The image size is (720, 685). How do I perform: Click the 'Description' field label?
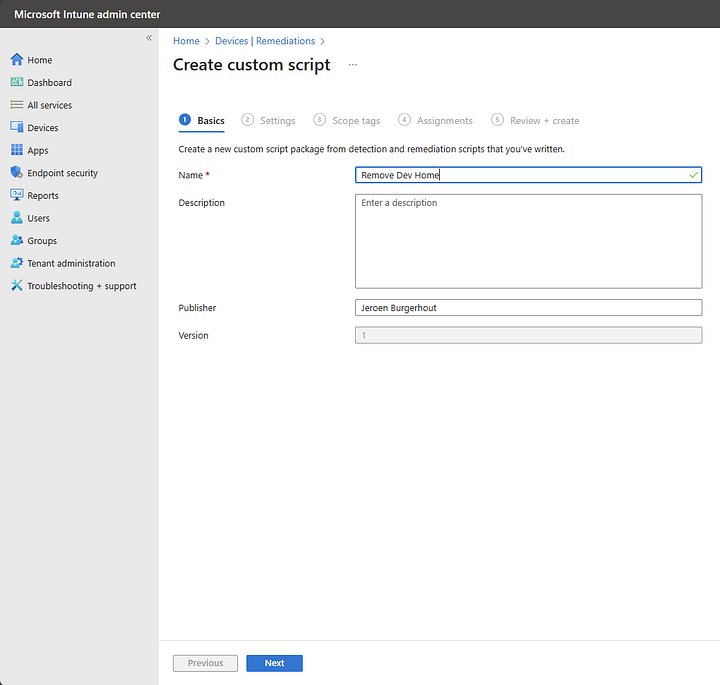click(x=202, y=202)
